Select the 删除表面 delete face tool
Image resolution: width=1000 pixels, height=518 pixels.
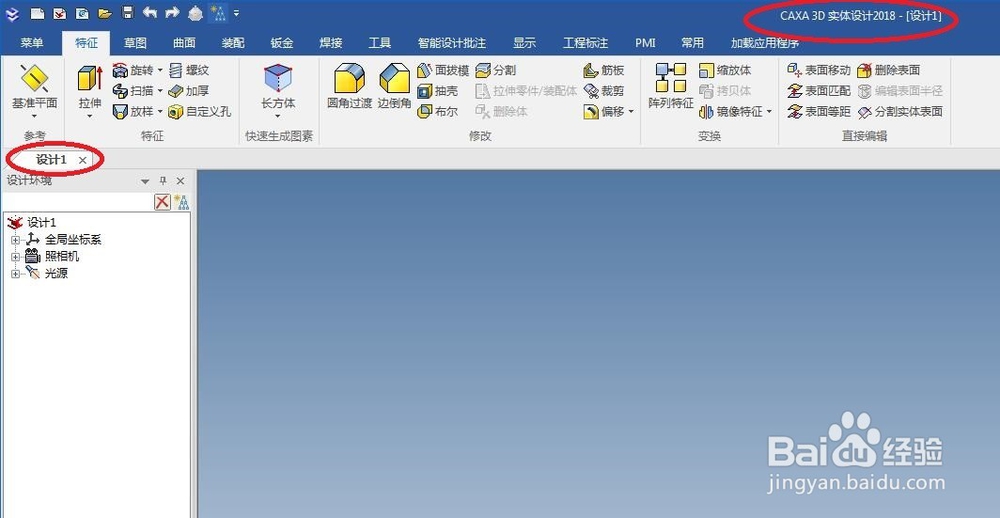click(889, 70)
